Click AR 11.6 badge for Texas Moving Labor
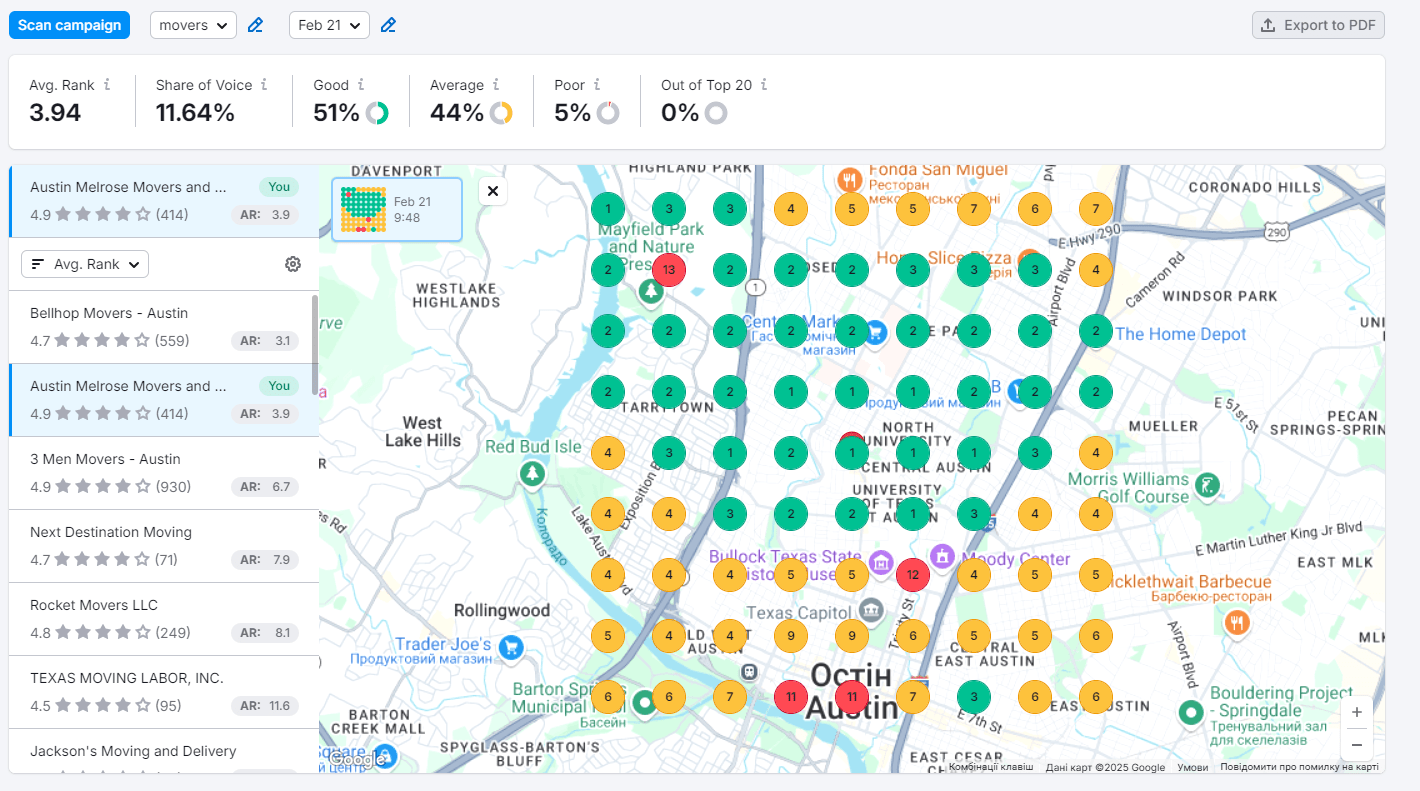This screenshot has width=1420, height=791. pyautogui.click(x=265, y=706)
